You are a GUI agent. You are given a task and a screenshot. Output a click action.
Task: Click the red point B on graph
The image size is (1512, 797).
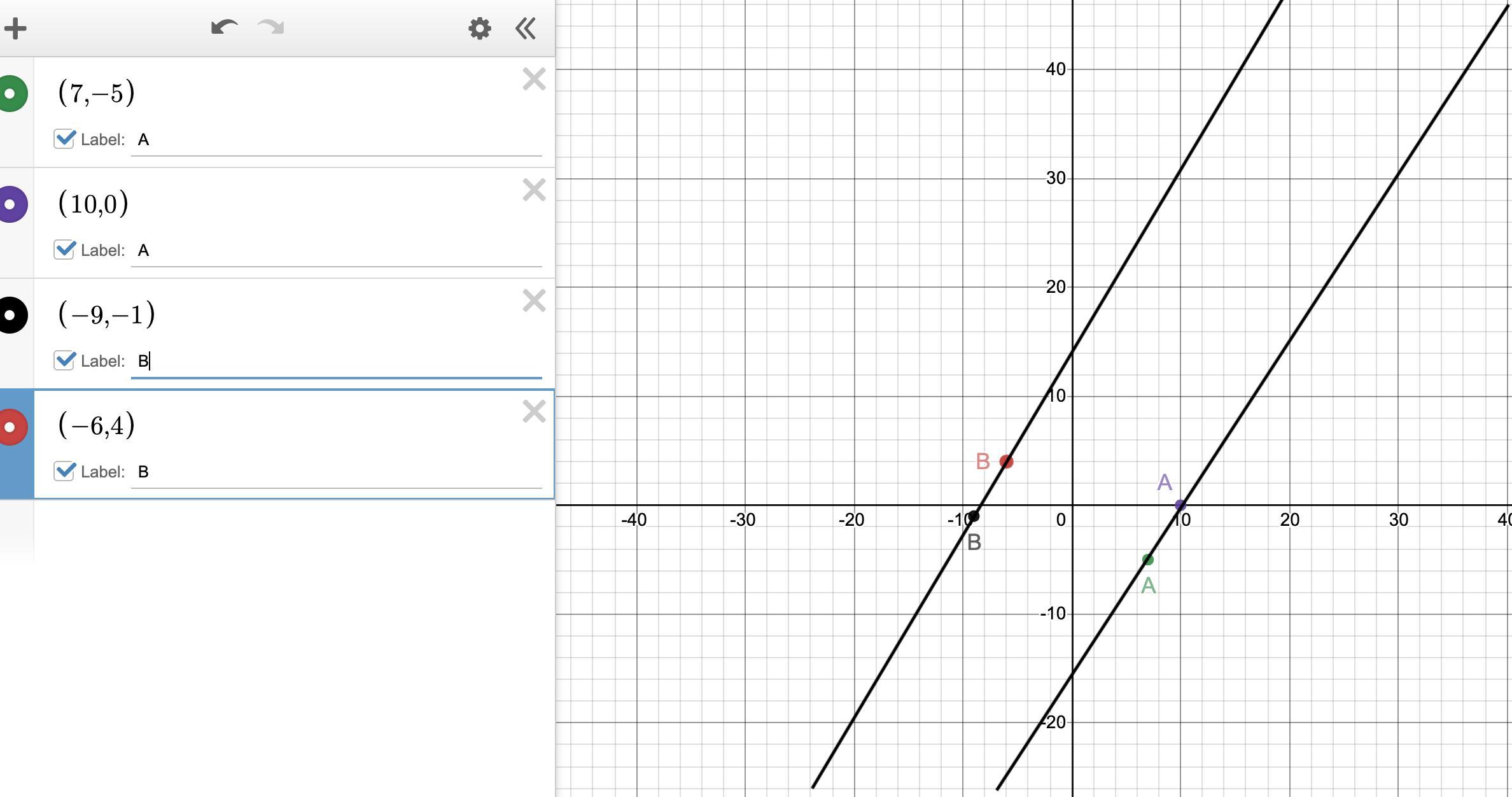(x=1006, y=462)
